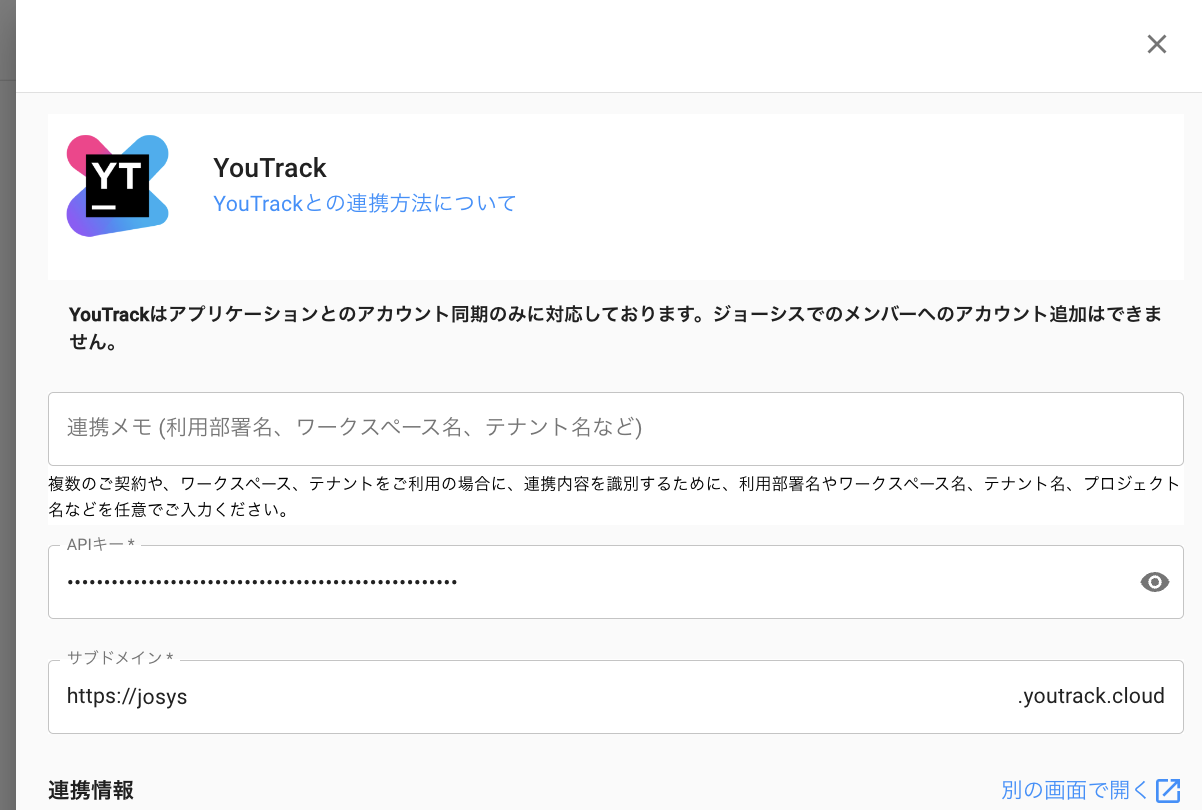Select the 連携情報 section heading

(91, 790)
